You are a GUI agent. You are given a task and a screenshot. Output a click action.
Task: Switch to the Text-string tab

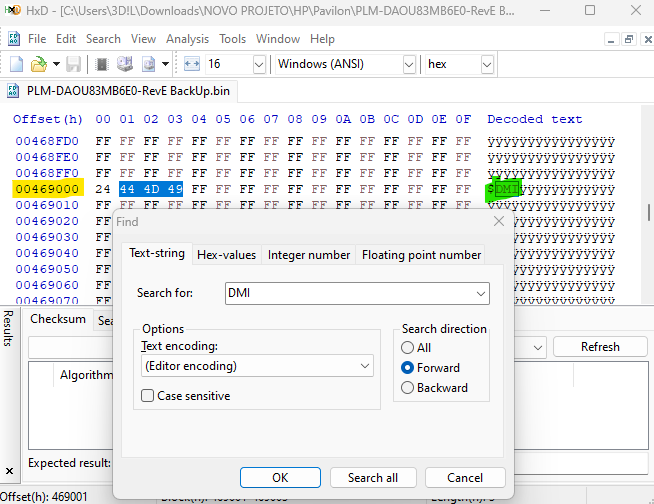pos(157,253)
